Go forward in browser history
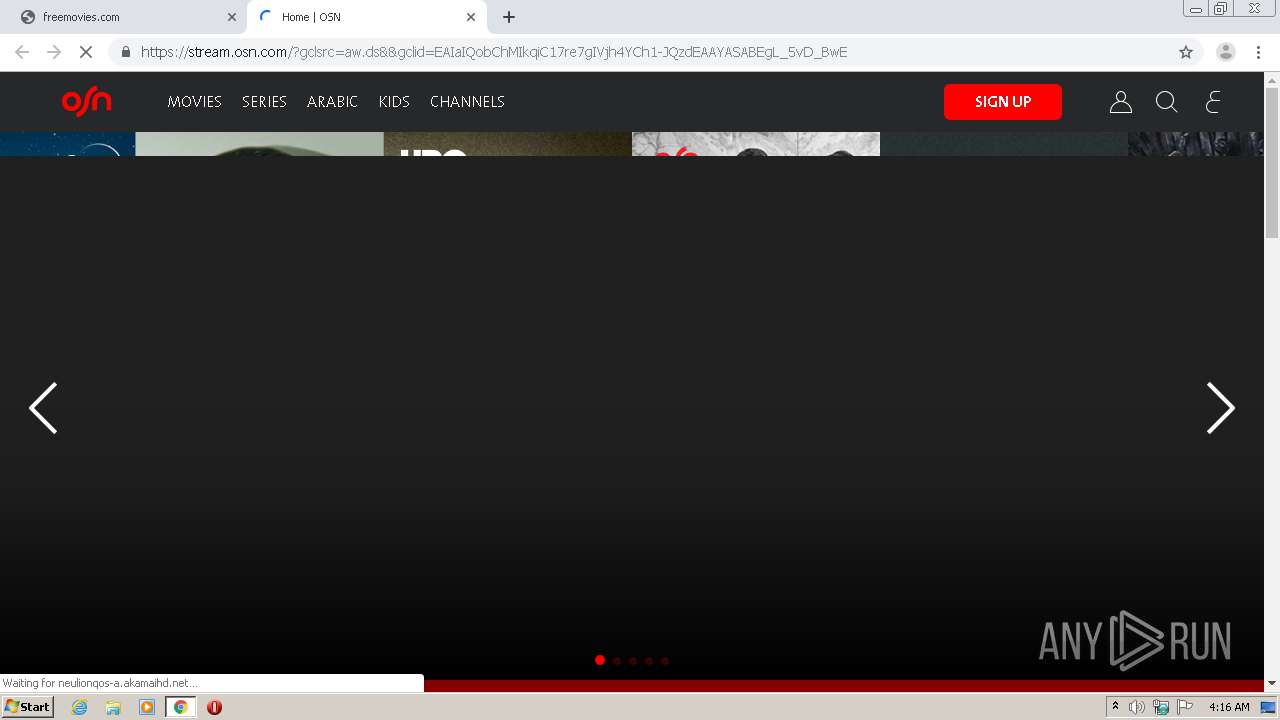 54,52
